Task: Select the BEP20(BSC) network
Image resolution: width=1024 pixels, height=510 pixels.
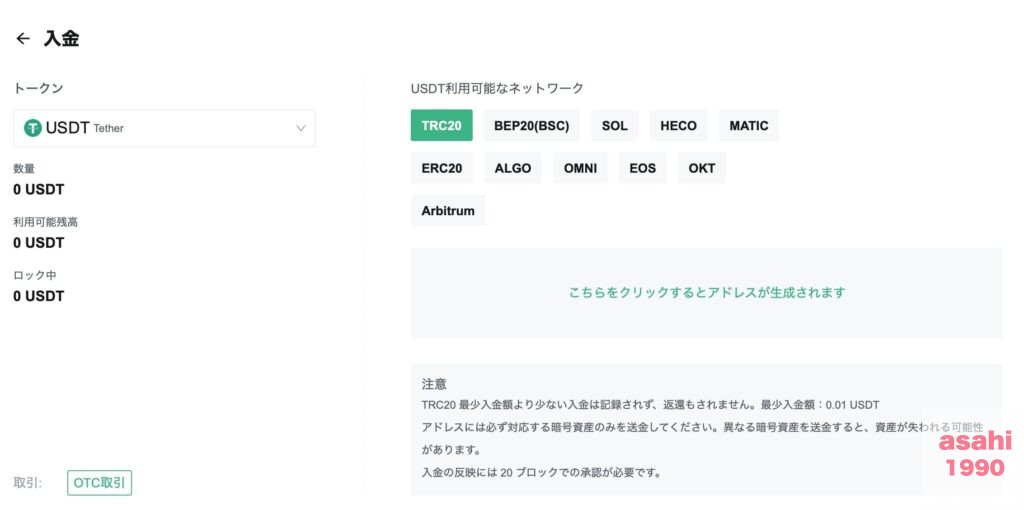Action: 532,125
